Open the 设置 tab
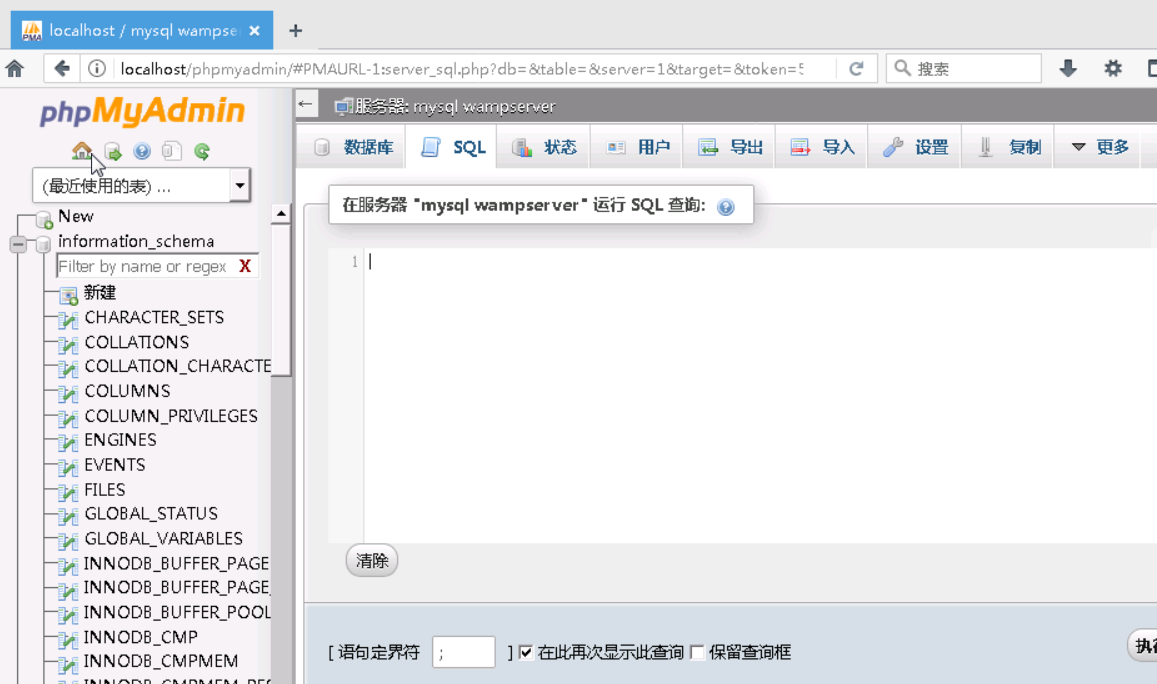Viewport: 1157px width, 684px height. click(x=916, y=147)
